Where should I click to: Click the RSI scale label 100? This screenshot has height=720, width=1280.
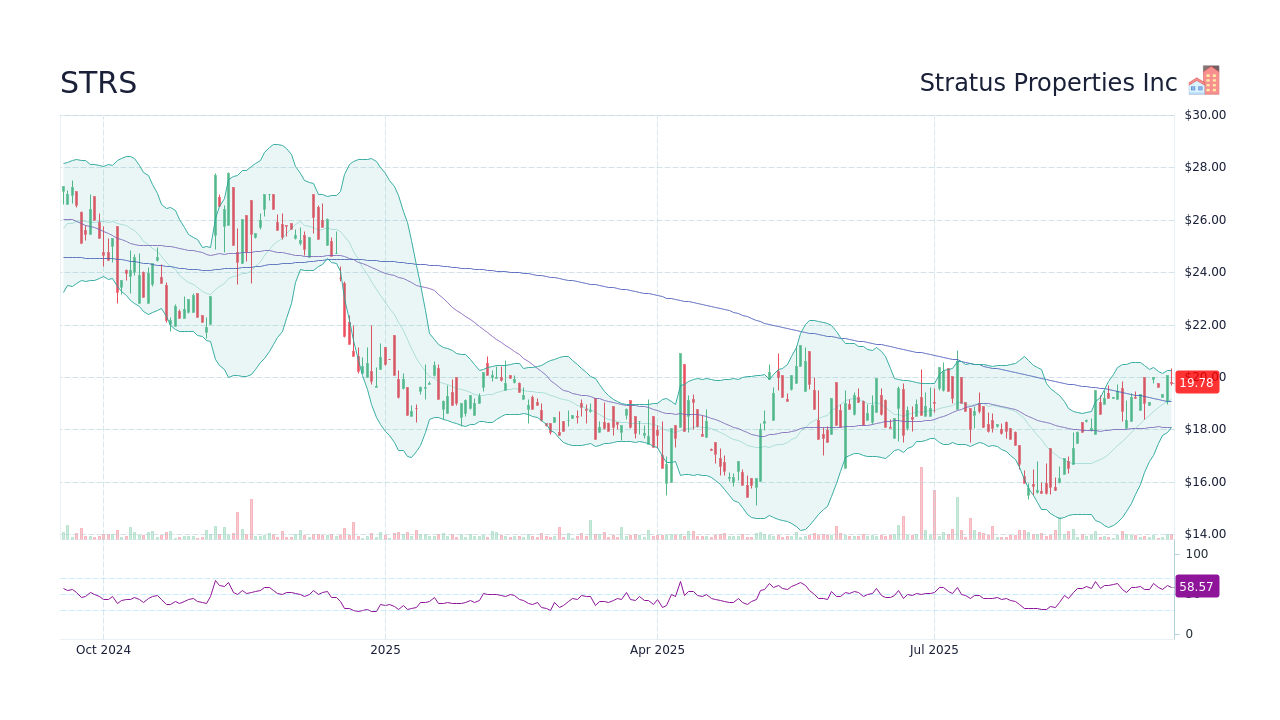[1197, 554]
